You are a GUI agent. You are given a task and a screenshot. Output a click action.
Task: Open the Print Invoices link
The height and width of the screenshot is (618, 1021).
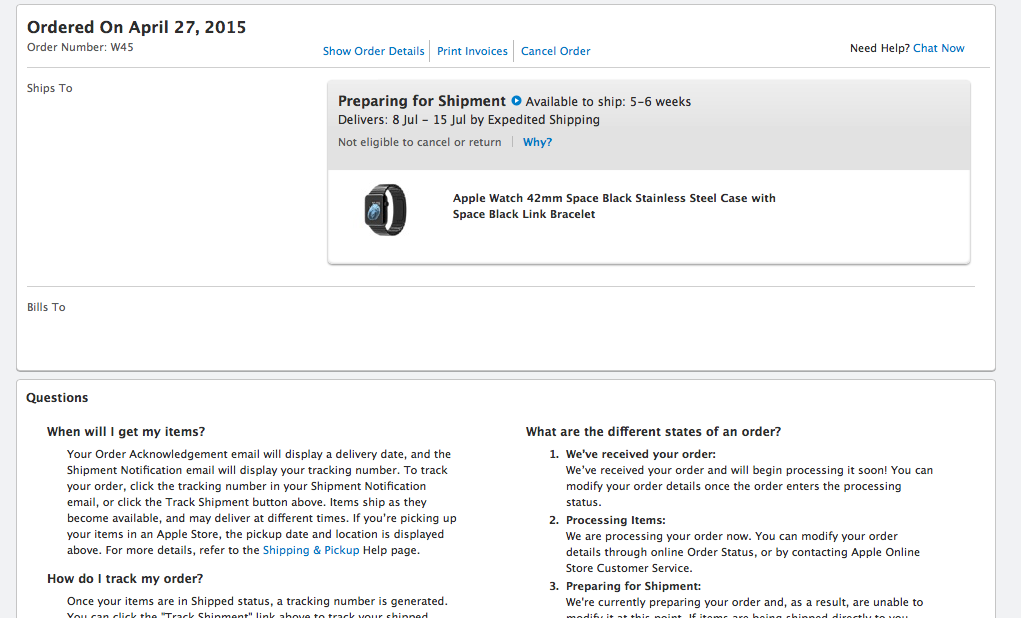(472, 51)
